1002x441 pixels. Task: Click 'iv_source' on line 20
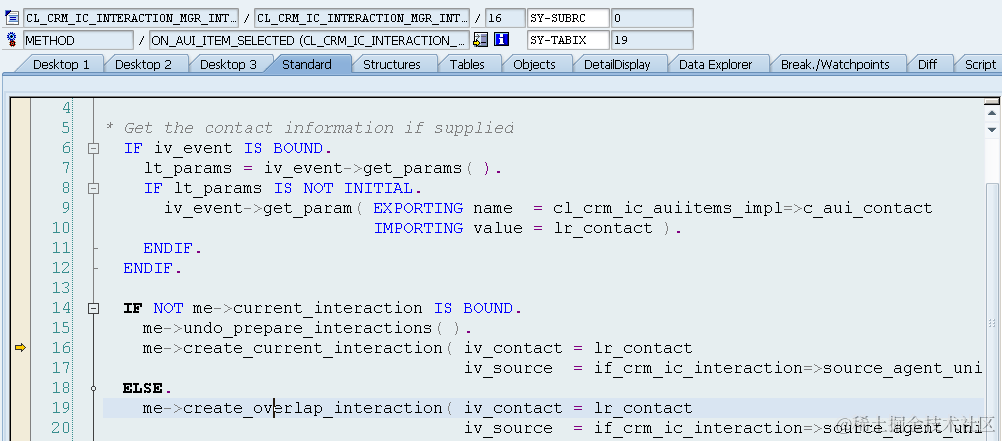509,428
